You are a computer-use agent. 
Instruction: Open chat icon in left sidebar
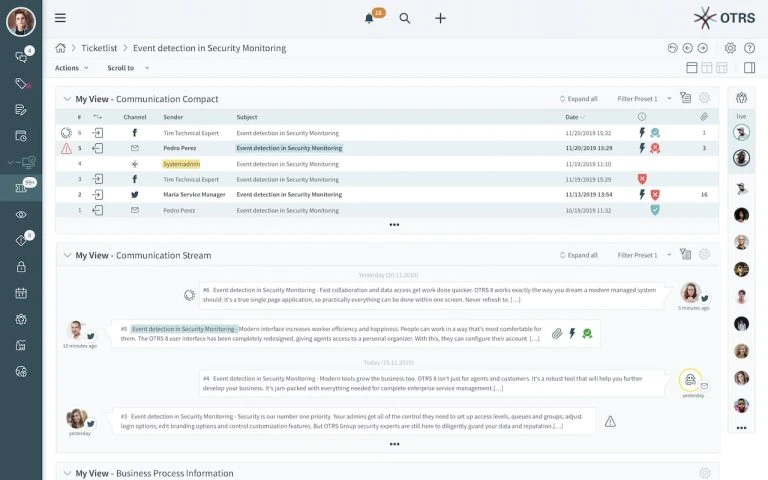pos(21,57)
